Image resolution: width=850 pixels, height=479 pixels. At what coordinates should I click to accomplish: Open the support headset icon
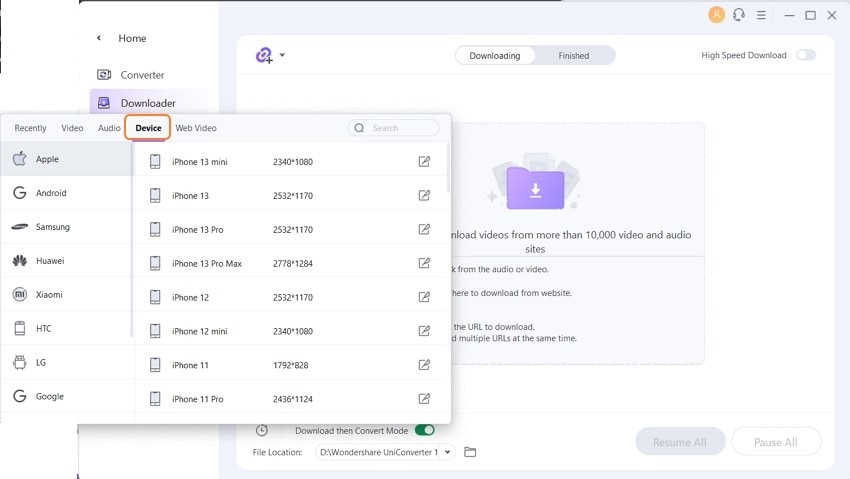[738, 15]
